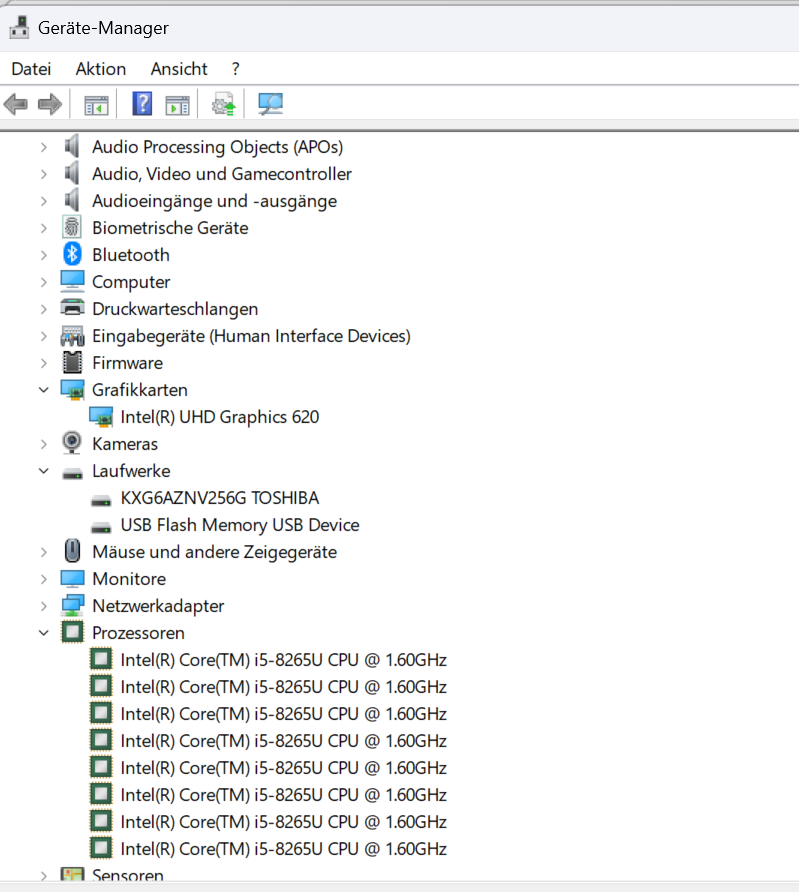The width and height of the screenshot is (799, 892).
Task: Open the Aktion menu
Action: coord(101,69)
